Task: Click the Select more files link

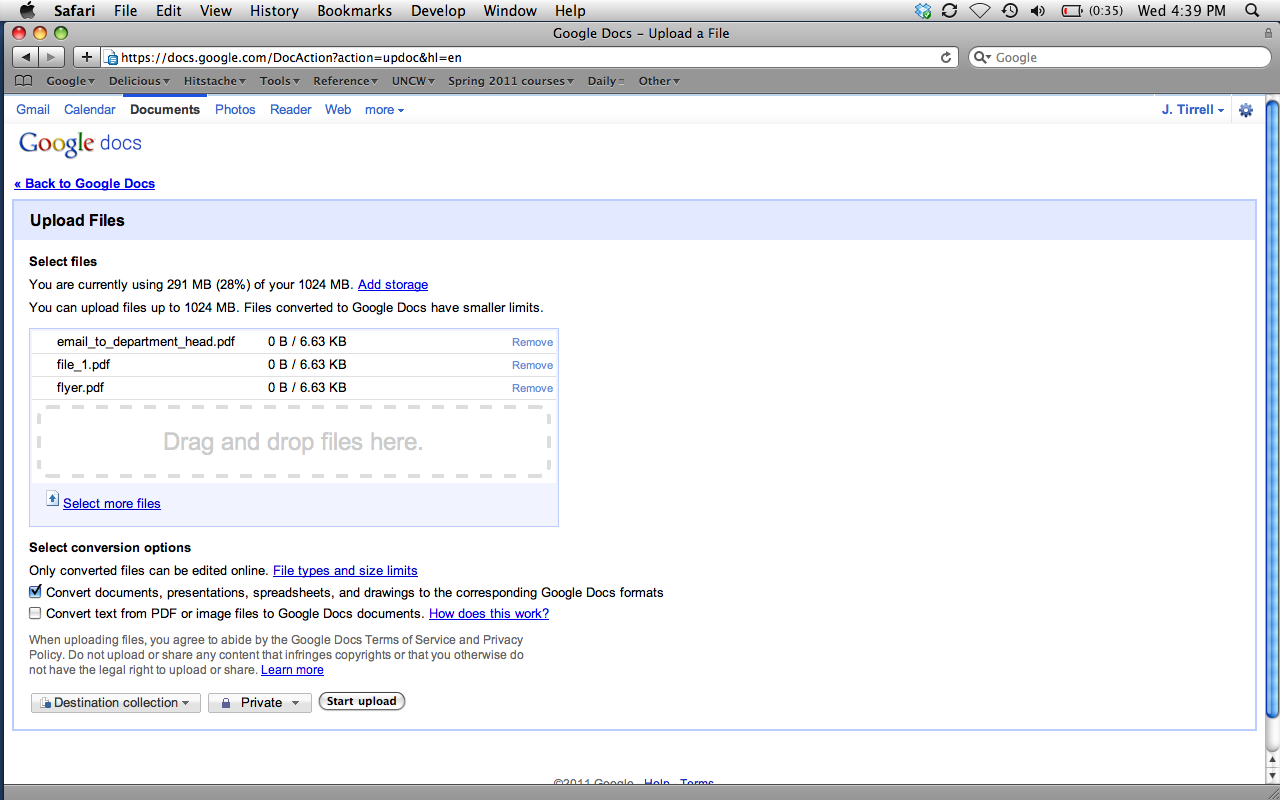Action: point(112,504)
